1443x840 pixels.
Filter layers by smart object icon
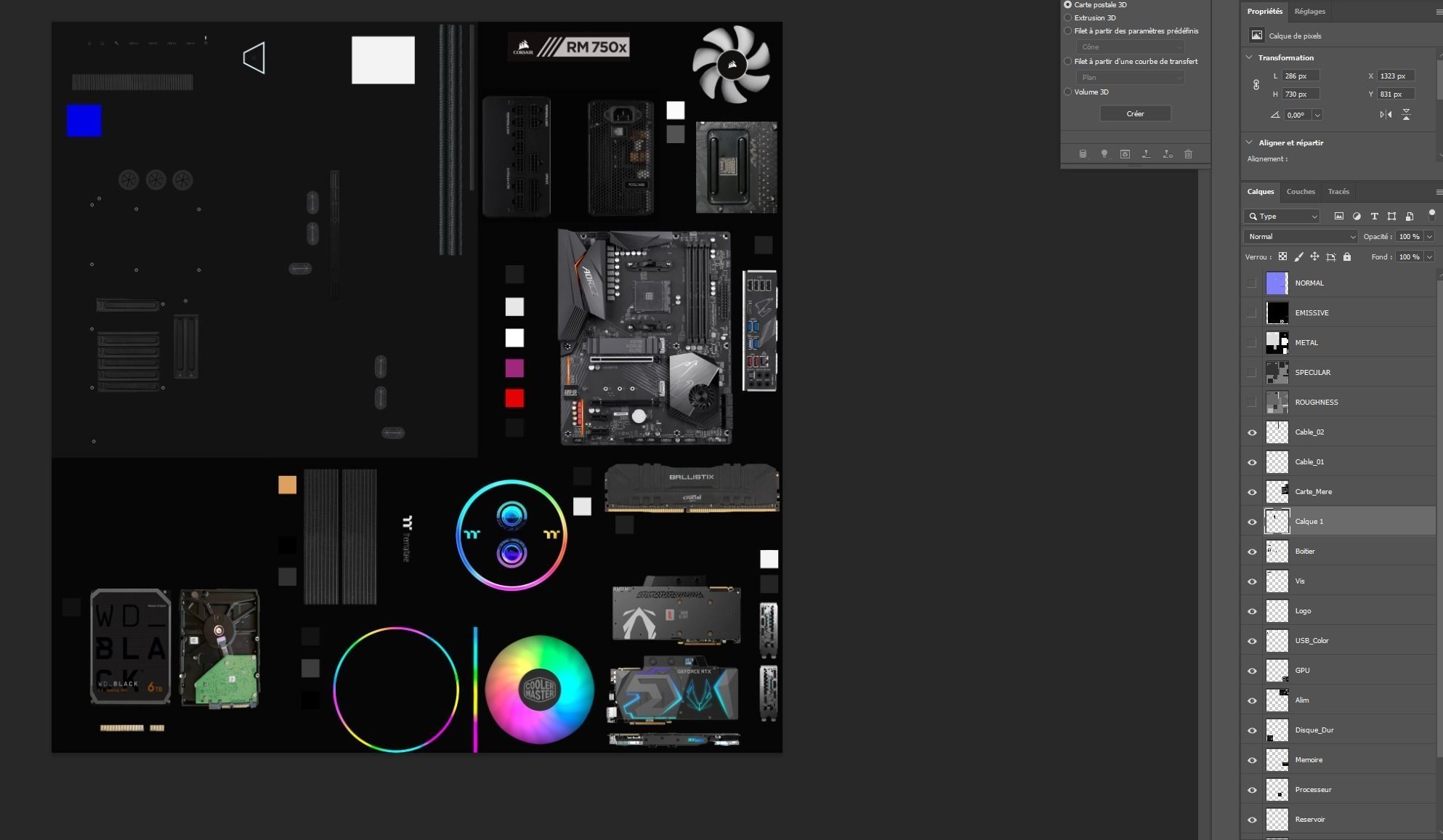pos(1410,216)
